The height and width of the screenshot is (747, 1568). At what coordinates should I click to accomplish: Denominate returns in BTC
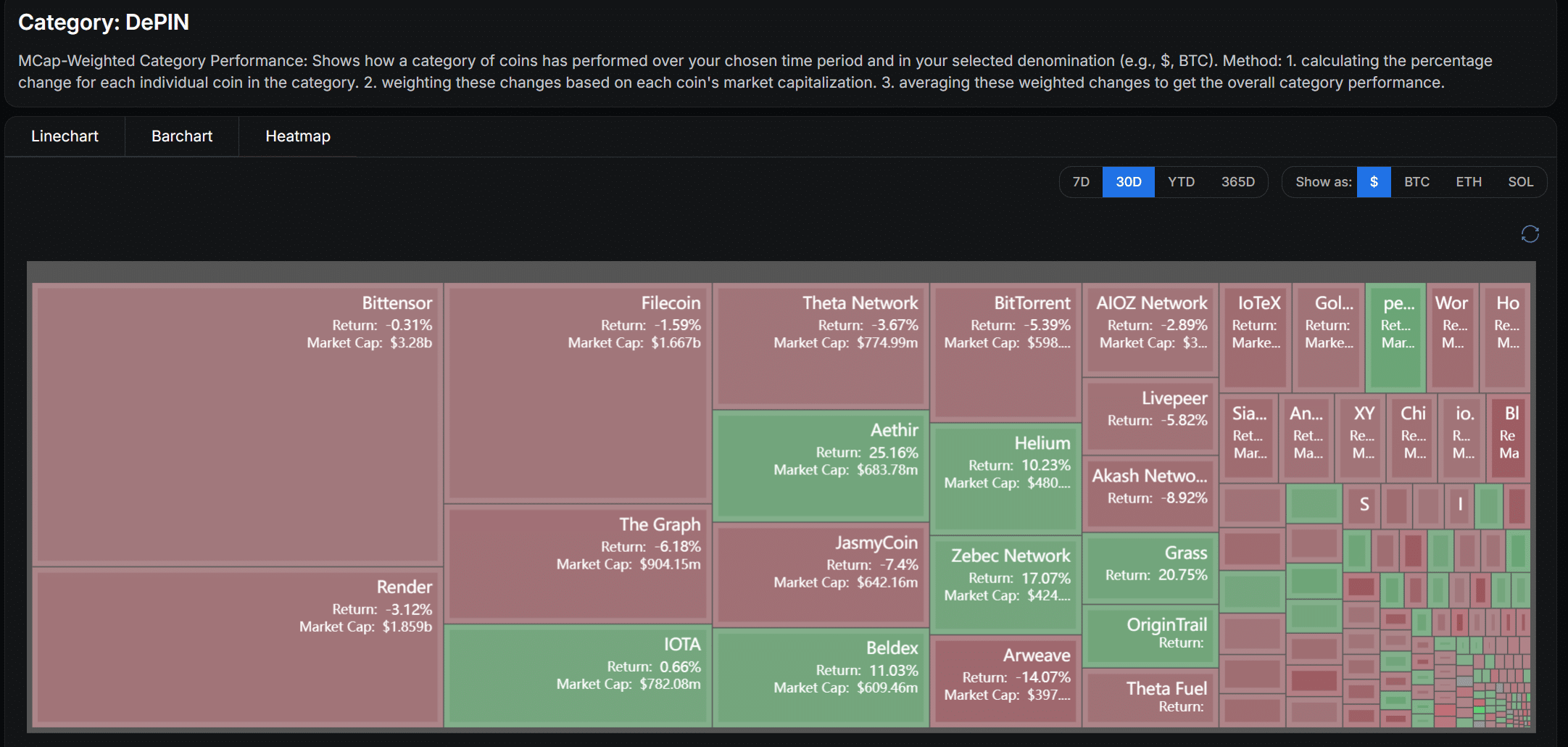pyautogui.click(x=1416, y=182)
